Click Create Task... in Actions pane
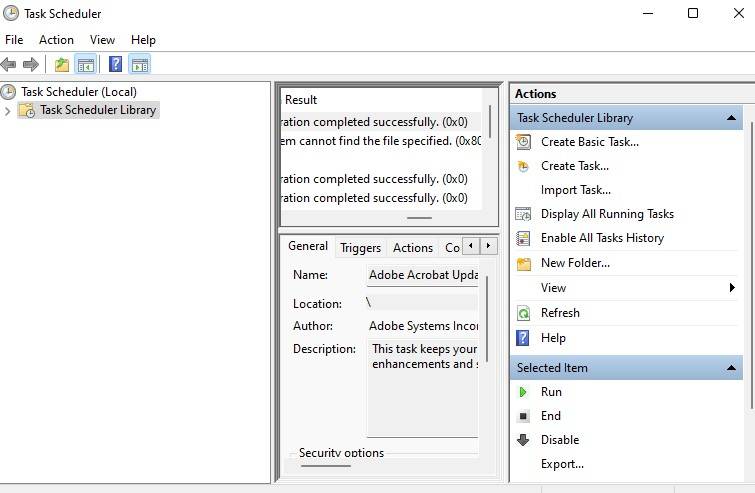 click(x=575, y=166)
